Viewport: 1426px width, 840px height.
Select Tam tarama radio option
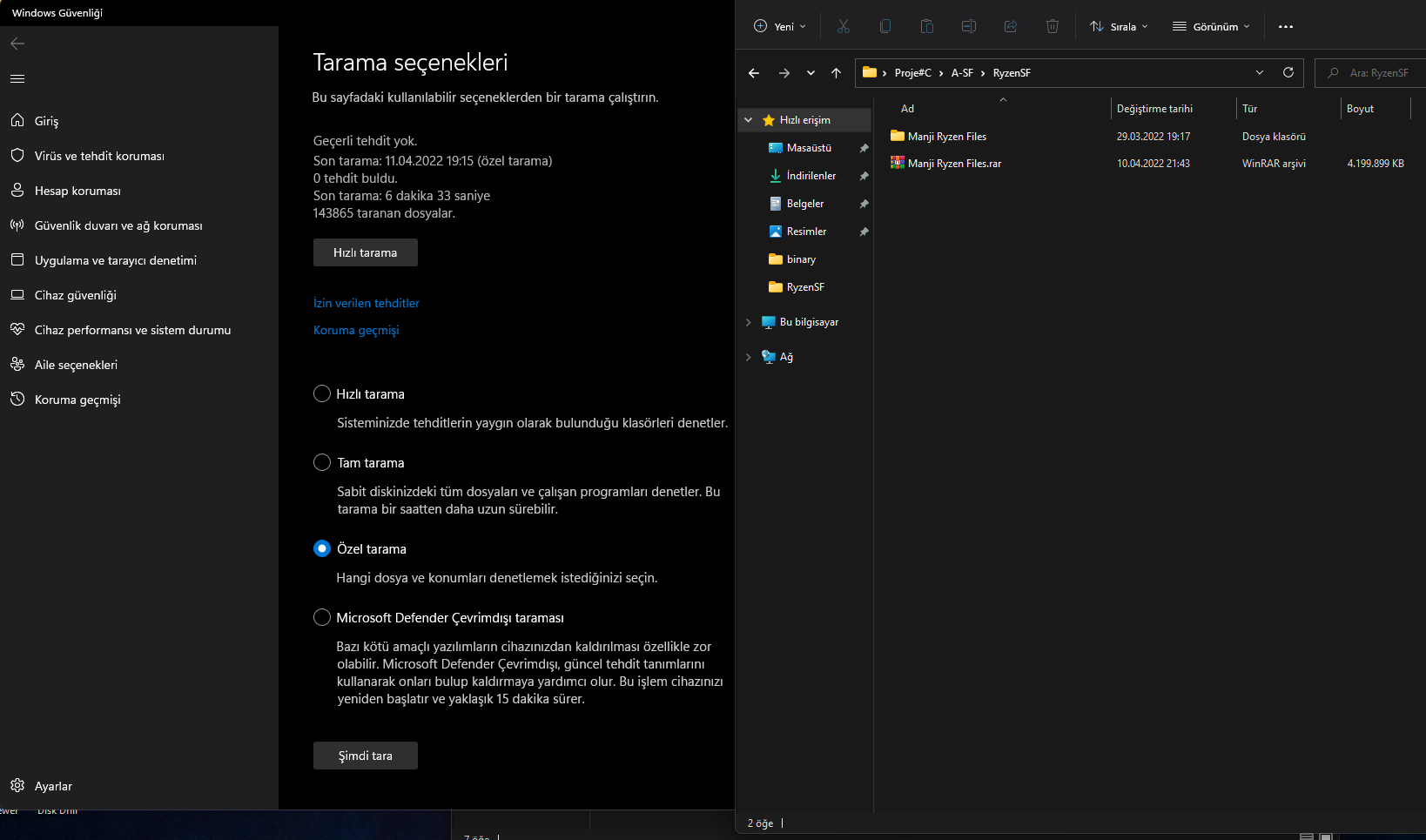[322, 462]
